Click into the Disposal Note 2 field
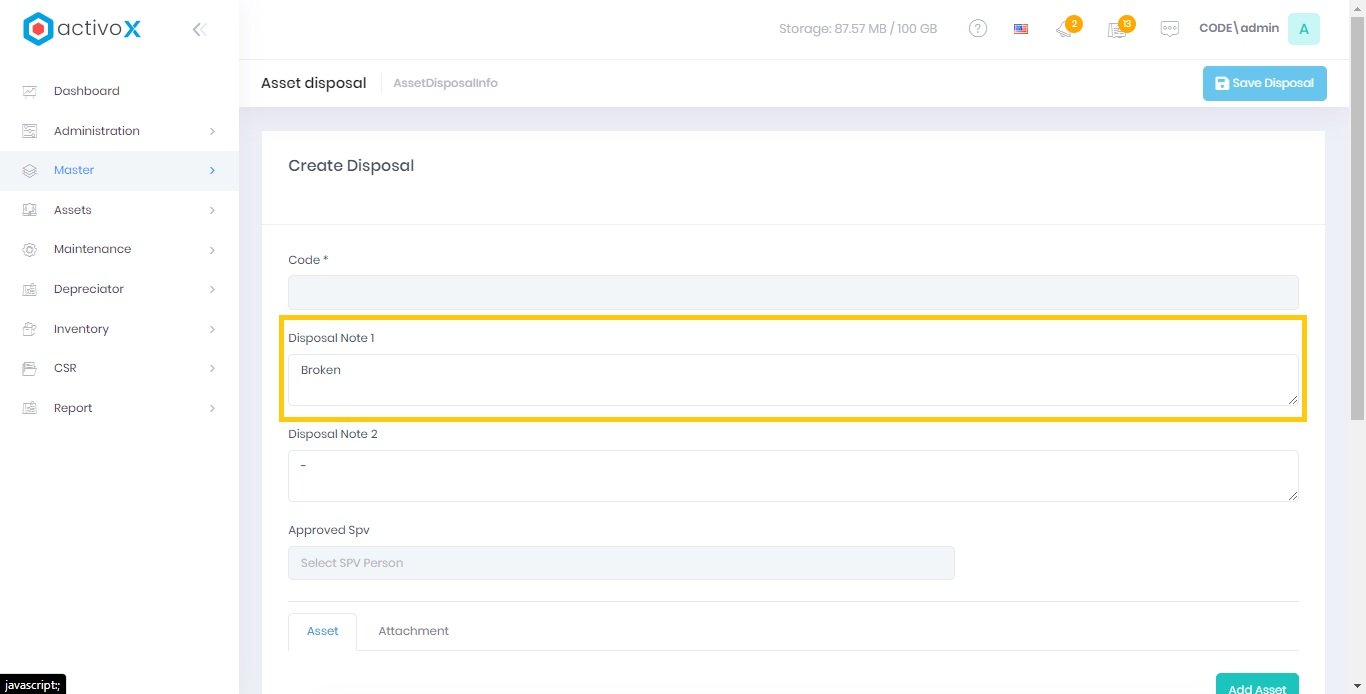The width and height of the screenshot is (1366, 694). pyautogui.click(x=793, y=476)
